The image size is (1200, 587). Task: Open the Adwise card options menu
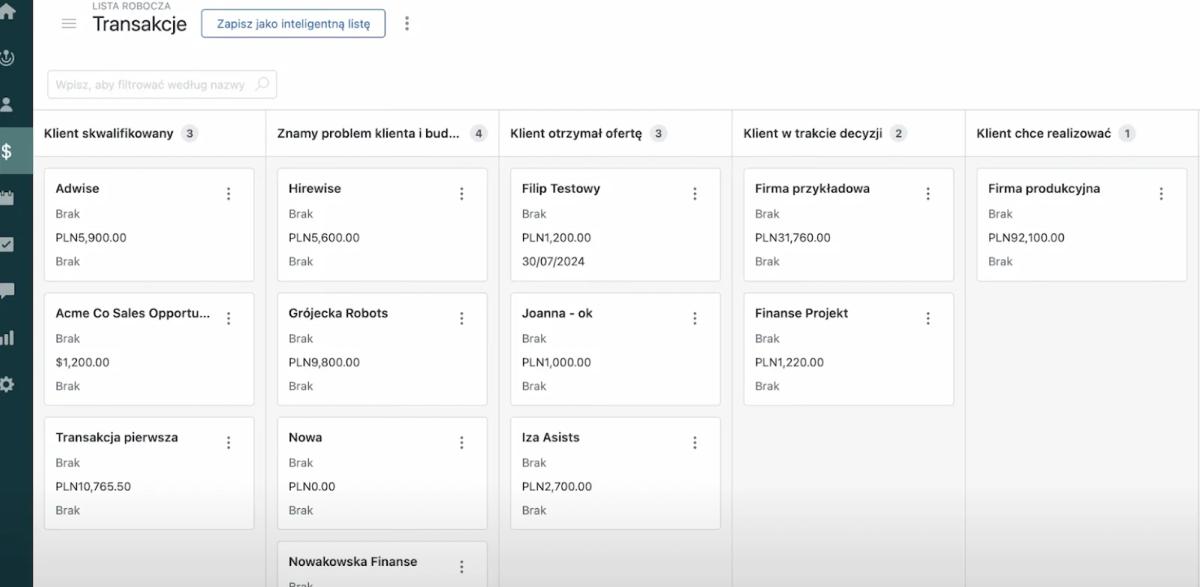tap(228, 194)
